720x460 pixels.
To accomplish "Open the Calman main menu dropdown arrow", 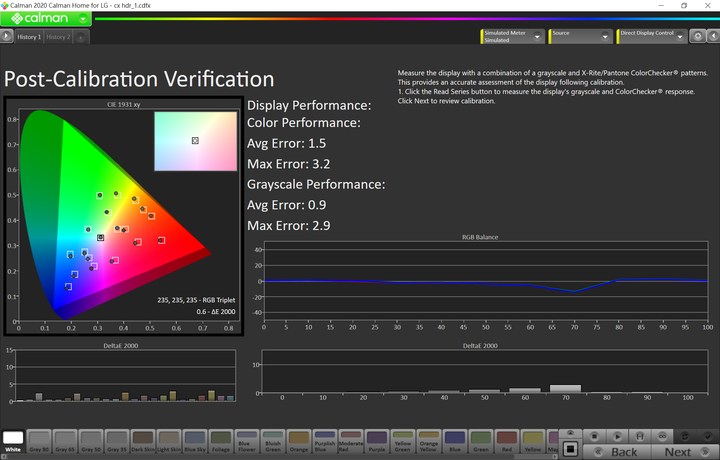I will coord(83,19).
